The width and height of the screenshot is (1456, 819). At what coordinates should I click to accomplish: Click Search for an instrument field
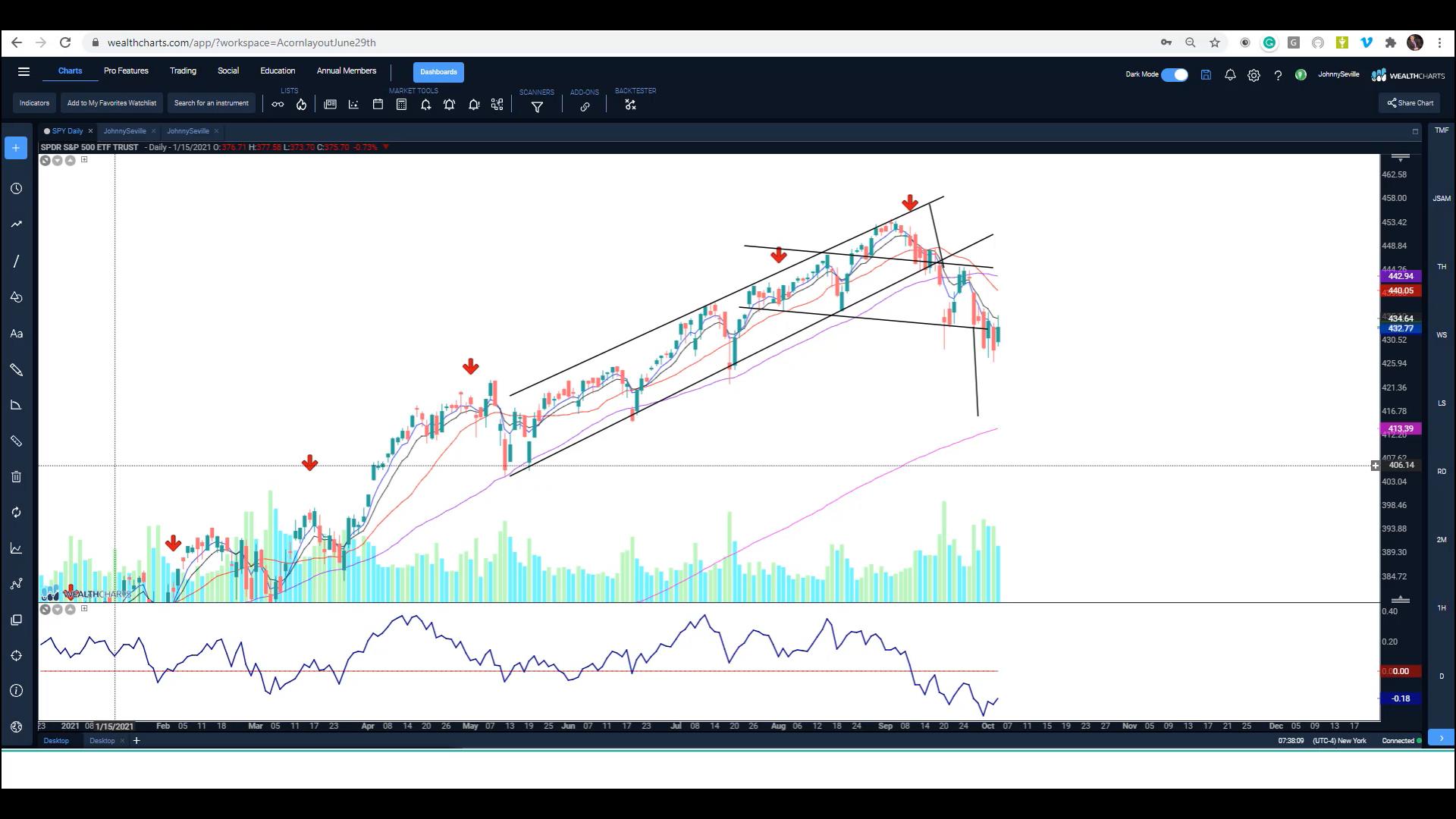[x=211, y=103]
